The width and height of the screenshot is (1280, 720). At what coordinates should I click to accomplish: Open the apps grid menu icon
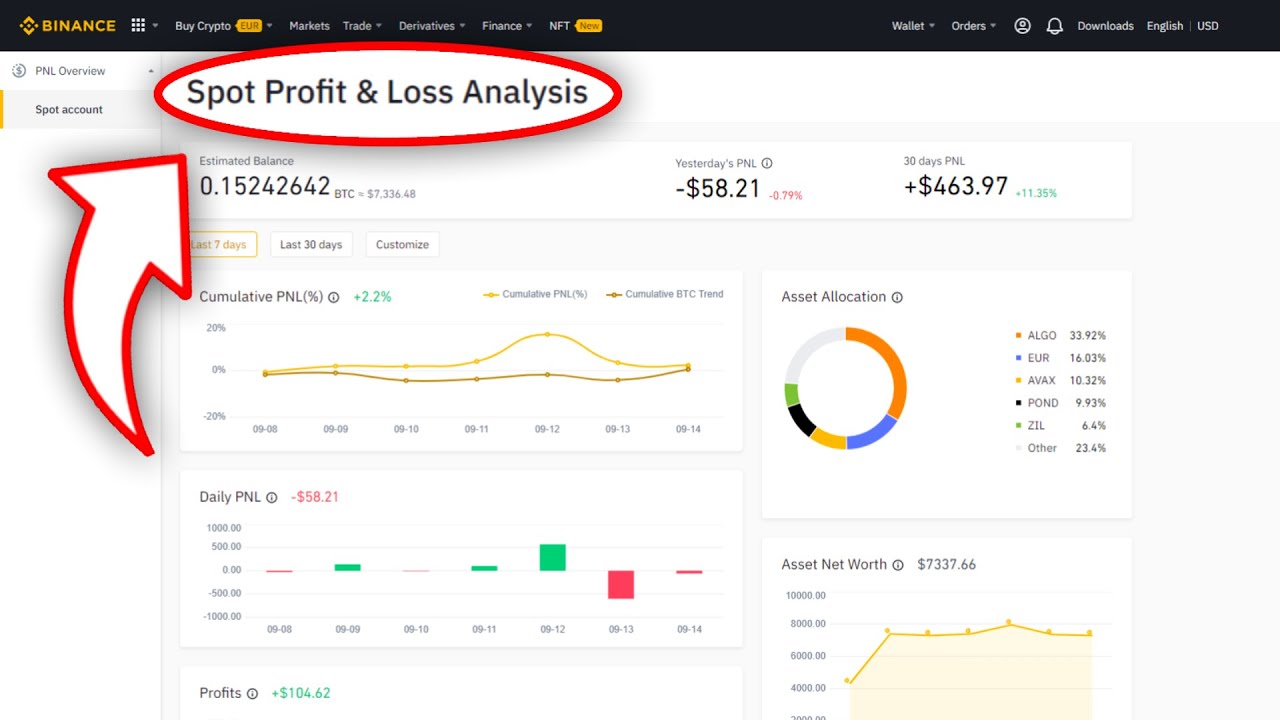point(138,26)
